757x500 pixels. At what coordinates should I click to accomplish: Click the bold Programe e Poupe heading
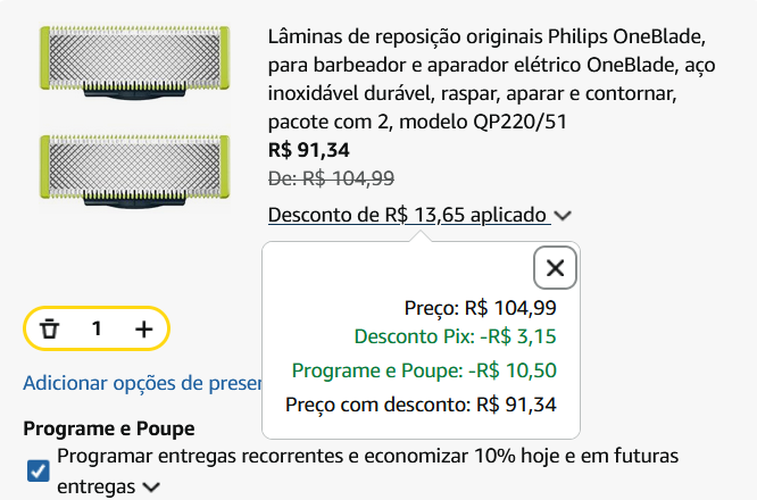coord(108,428)
